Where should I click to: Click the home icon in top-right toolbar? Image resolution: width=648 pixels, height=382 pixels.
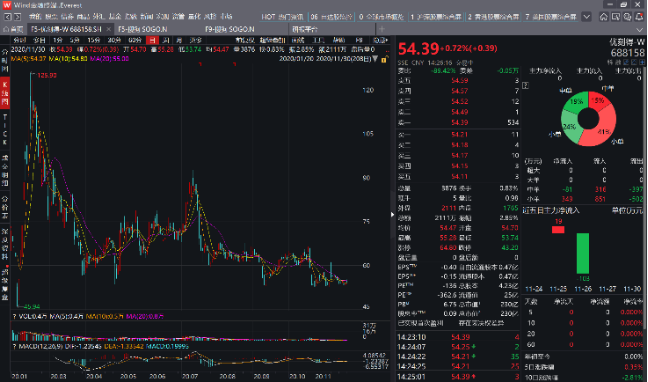[x=604, y=17]
